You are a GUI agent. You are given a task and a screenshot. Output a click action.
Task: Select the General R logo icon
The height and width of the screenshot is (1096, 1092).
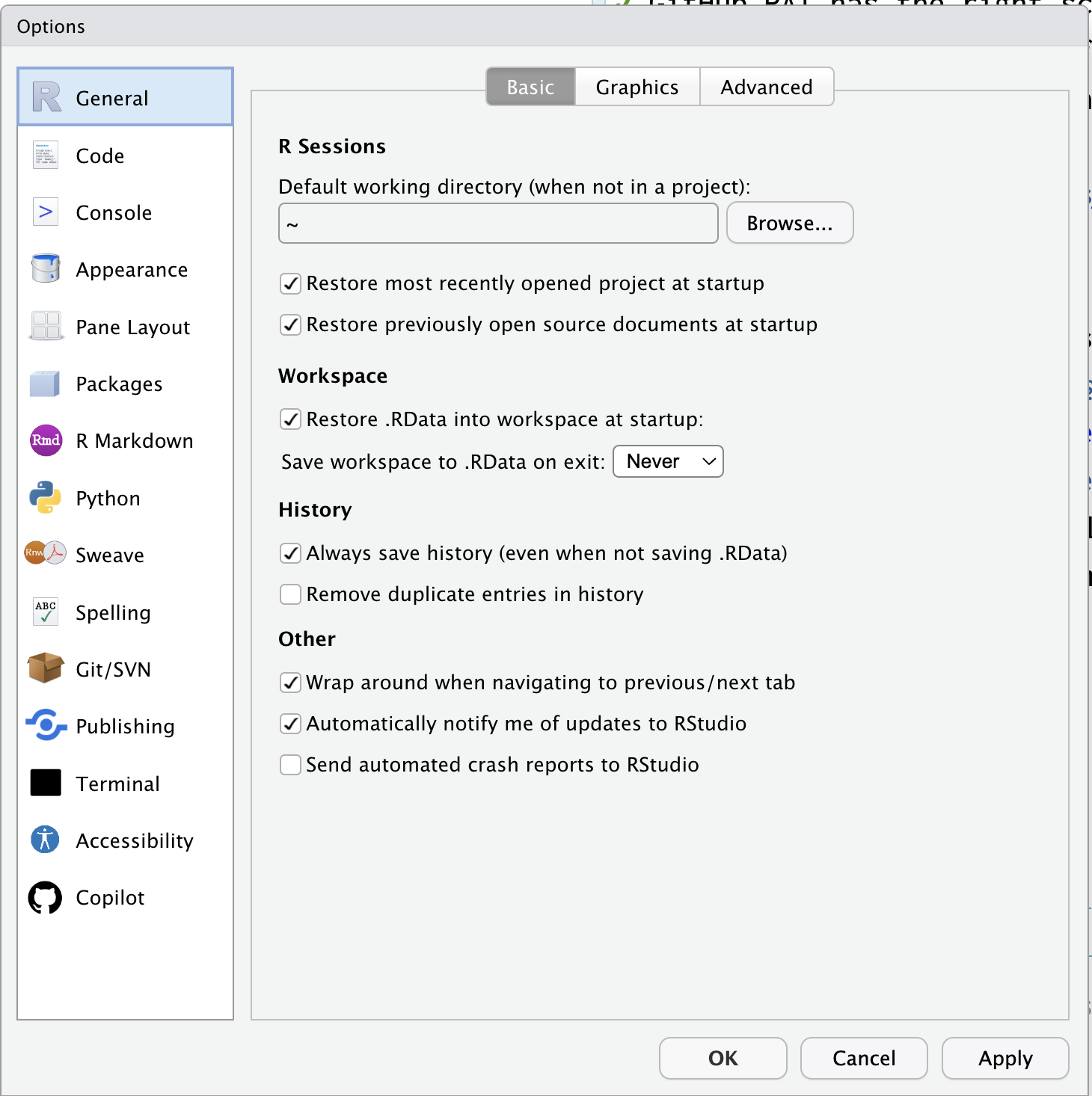click(x=46, y=97)
